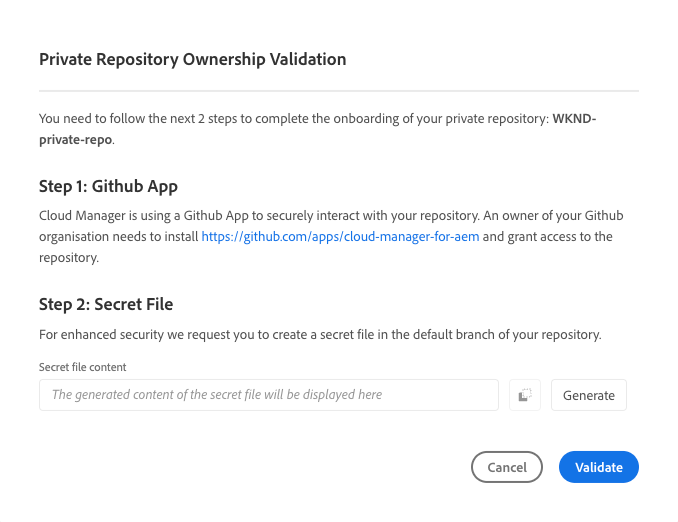Click the 'organisation needs to install' text before the link
This screenshot has height=522, width=678.
pos(118,237)
